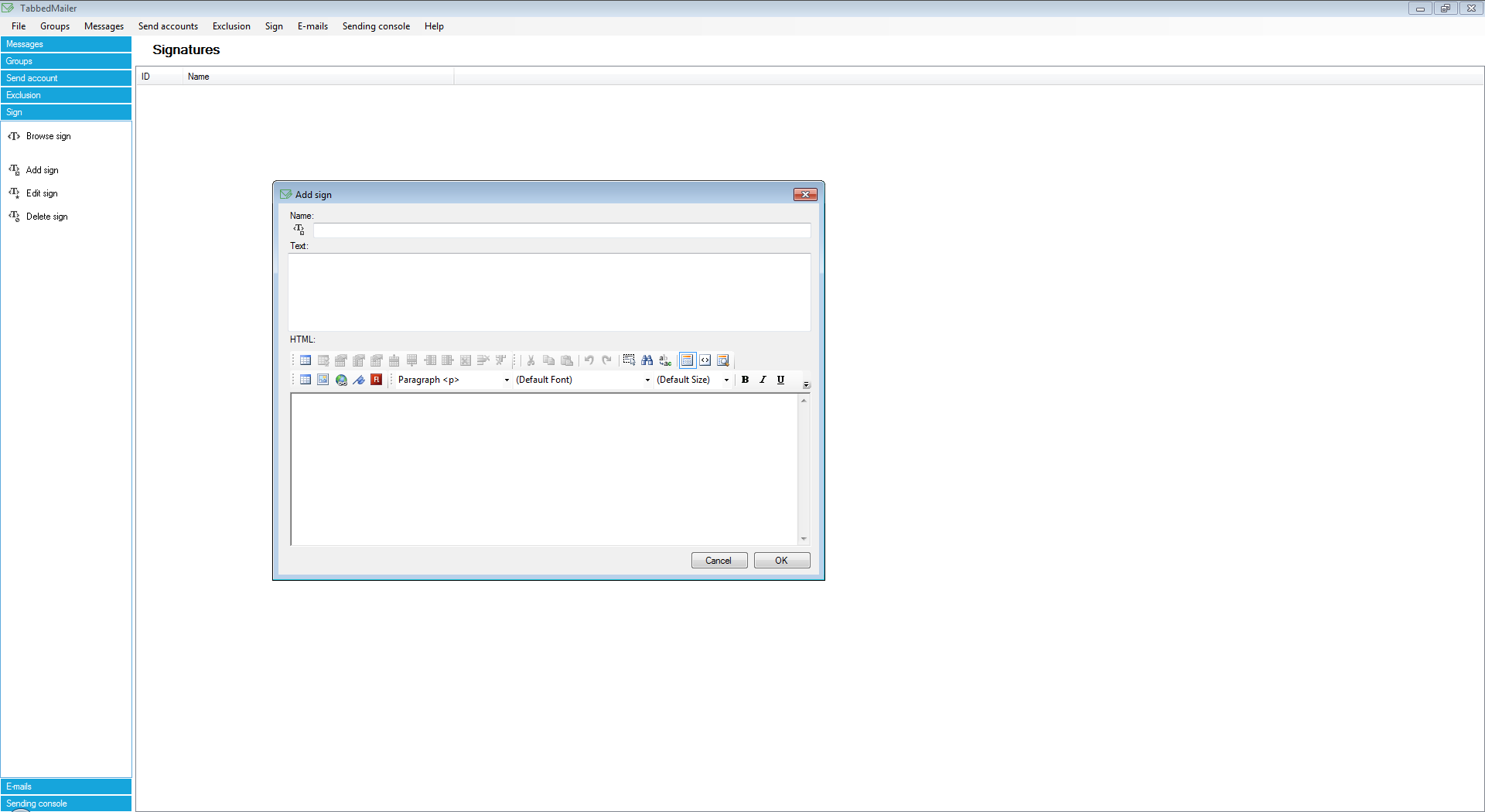This screenshot has width=1485, height=812.
Task: Open the Groups menu
Action: click(55, 26)
